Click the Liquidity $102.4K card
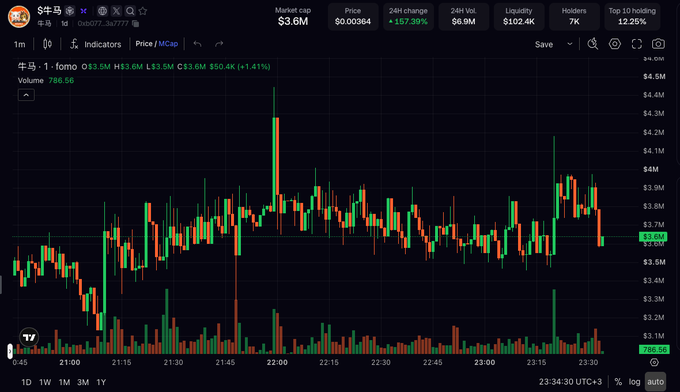 tap(519, 16)
